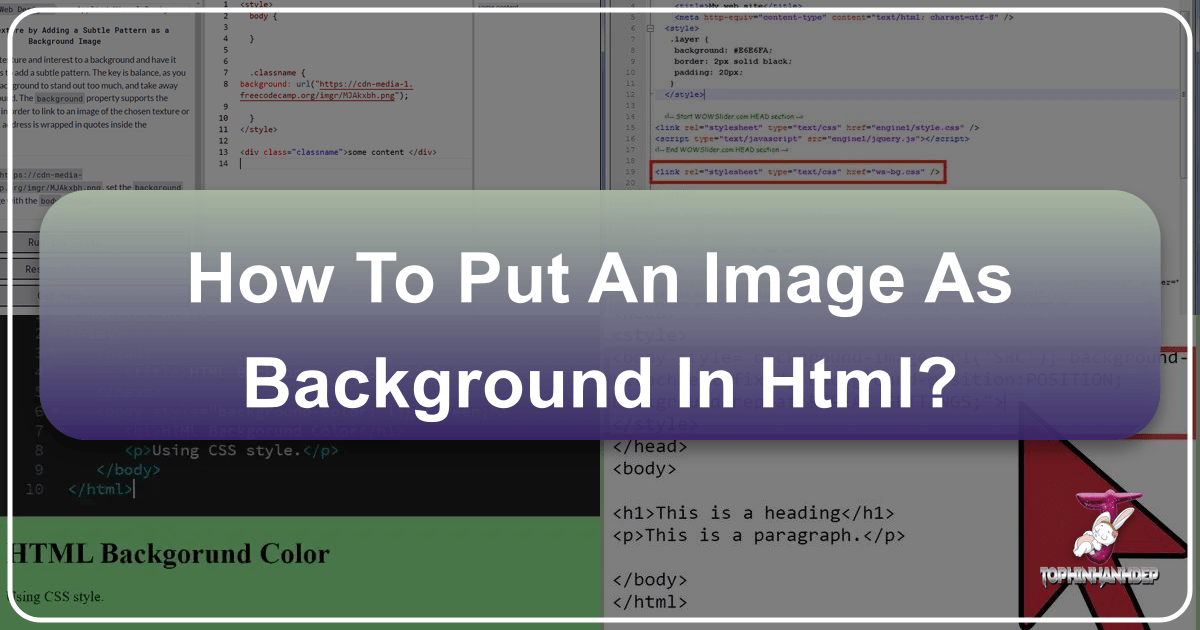Click the code caret on line 14
1200x630 pixels.
coord(240,161)
